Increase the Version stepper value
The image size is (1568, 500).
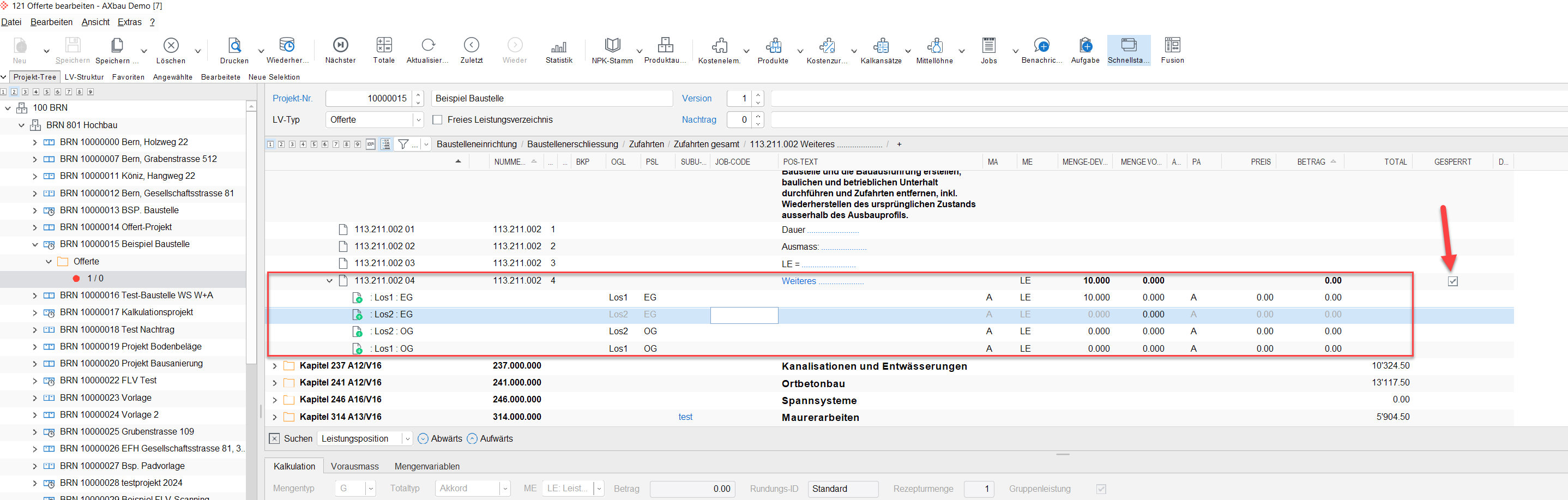point(758,94)
